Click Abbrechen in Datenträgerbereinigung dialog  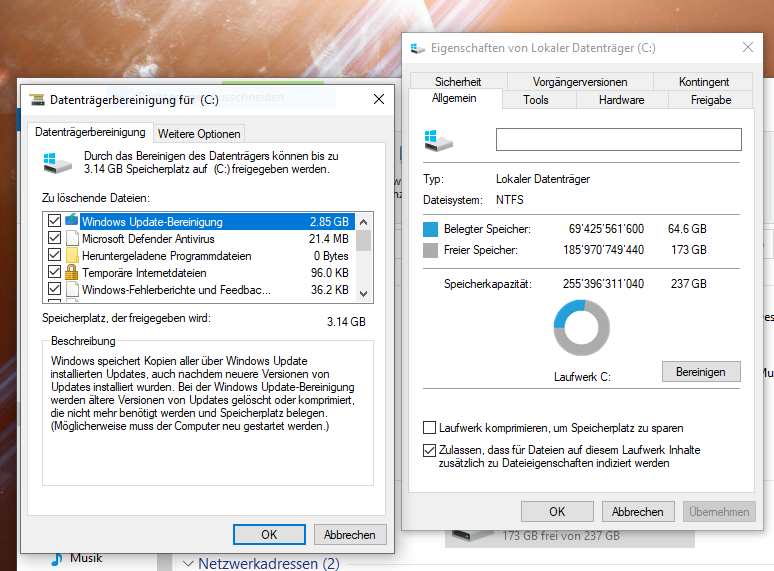coord(349,534)
